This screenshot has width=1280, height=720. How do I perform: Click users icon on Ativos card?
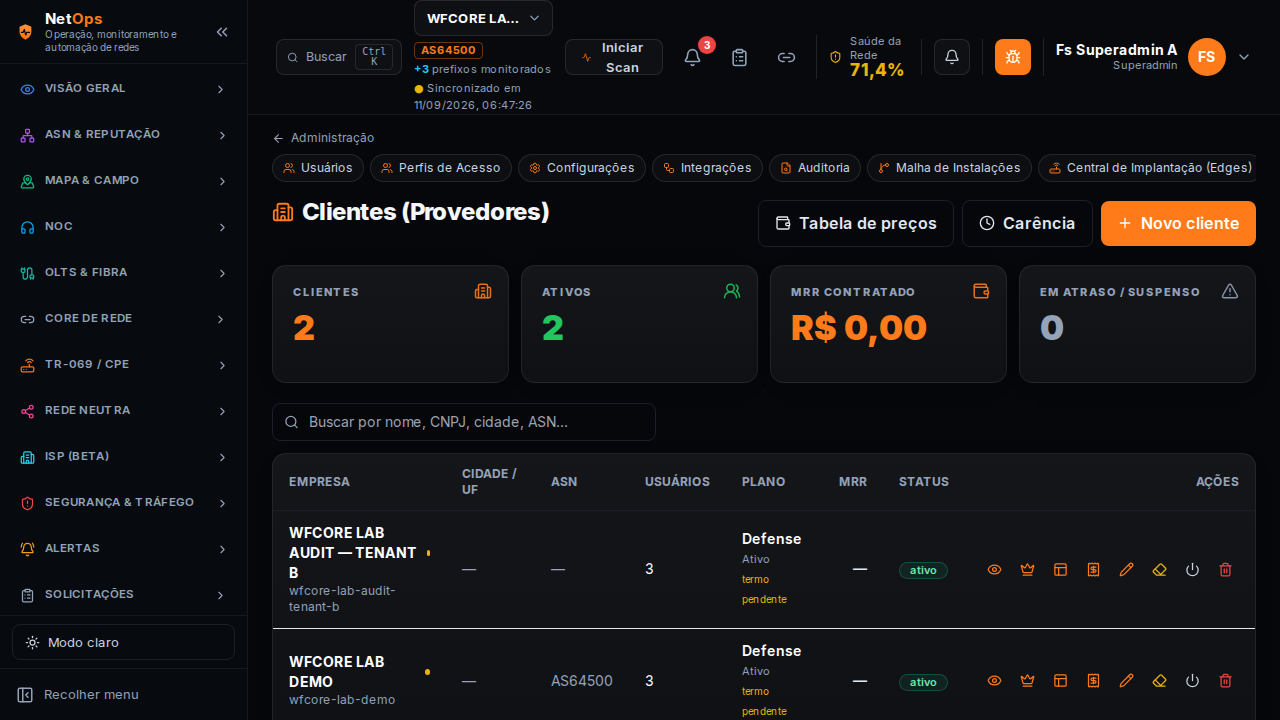(x=732, y=291)
